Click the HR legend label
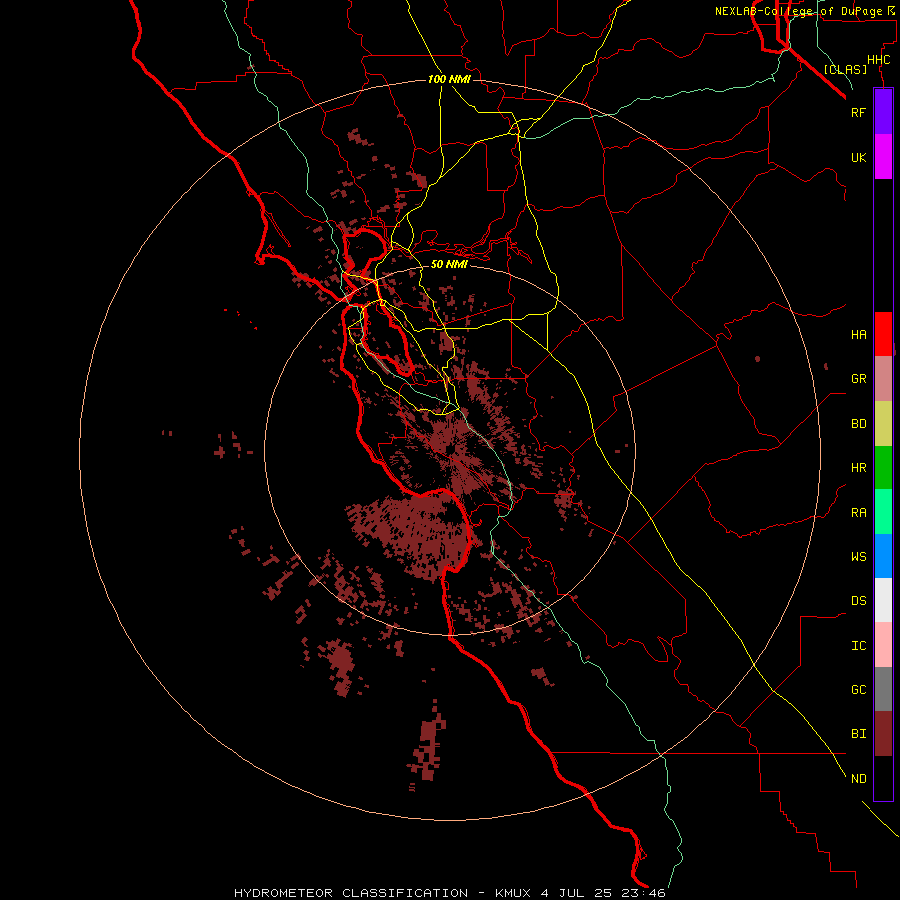Screen dimensions: 900x900 click(x=858, y=468)
